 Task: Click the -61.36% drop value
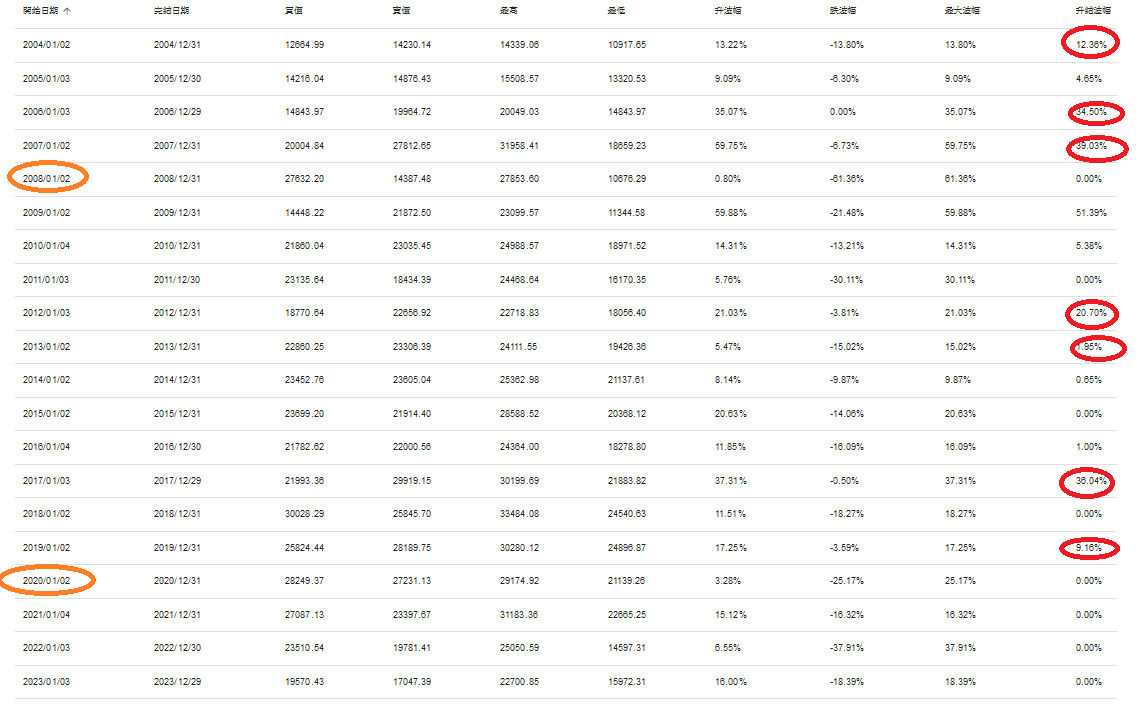[847, 179]
